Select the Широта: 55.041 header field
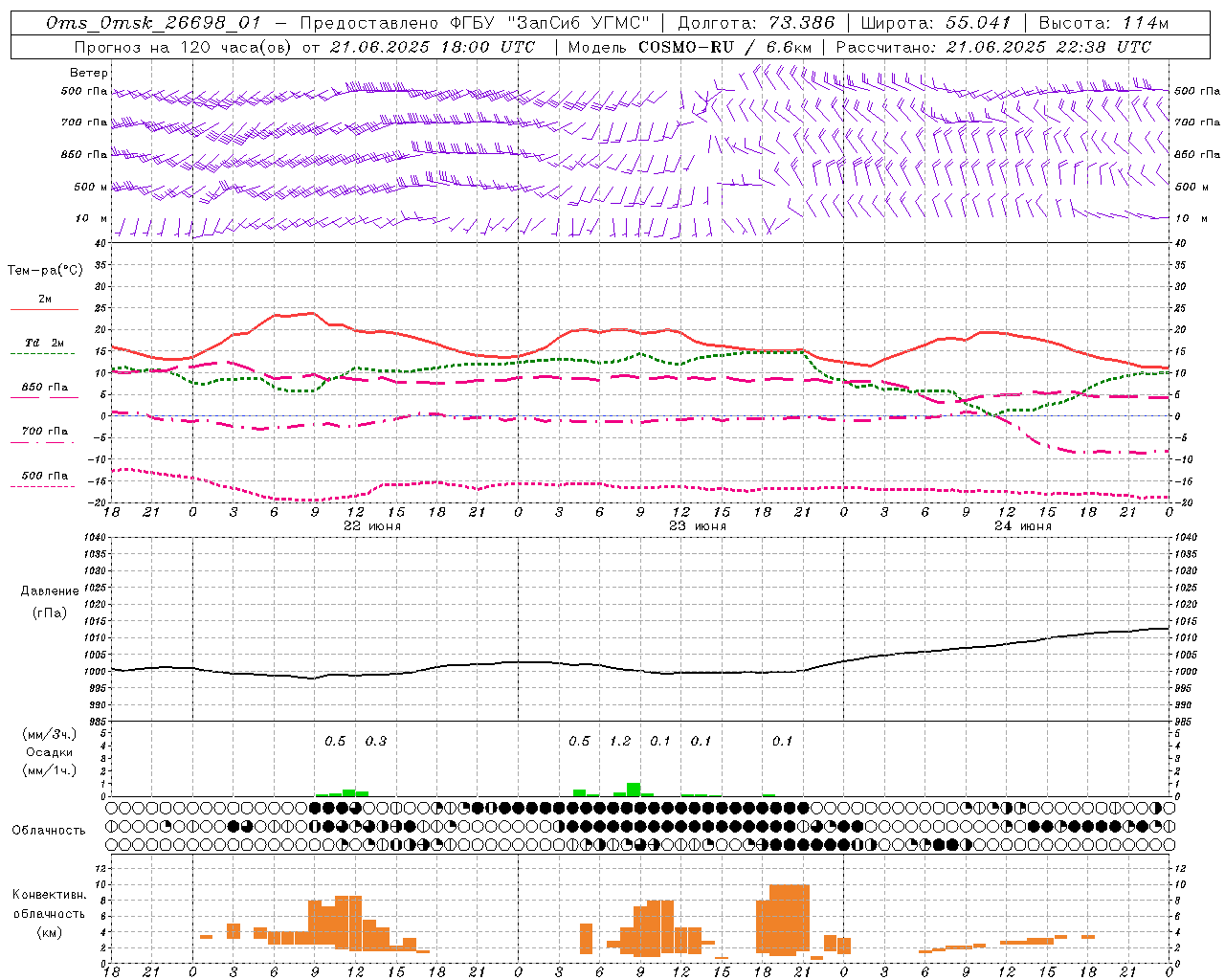This screenshot has height=980, width=1225. pyautogui.click(x=936, y=23)
